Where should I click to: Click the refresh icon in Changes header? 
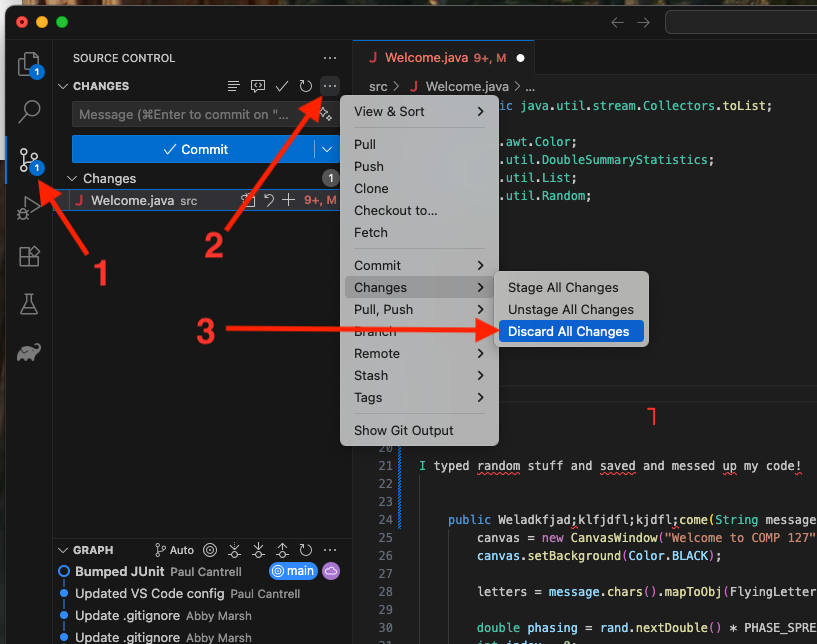pyautogui.click(x=306, y=86)
